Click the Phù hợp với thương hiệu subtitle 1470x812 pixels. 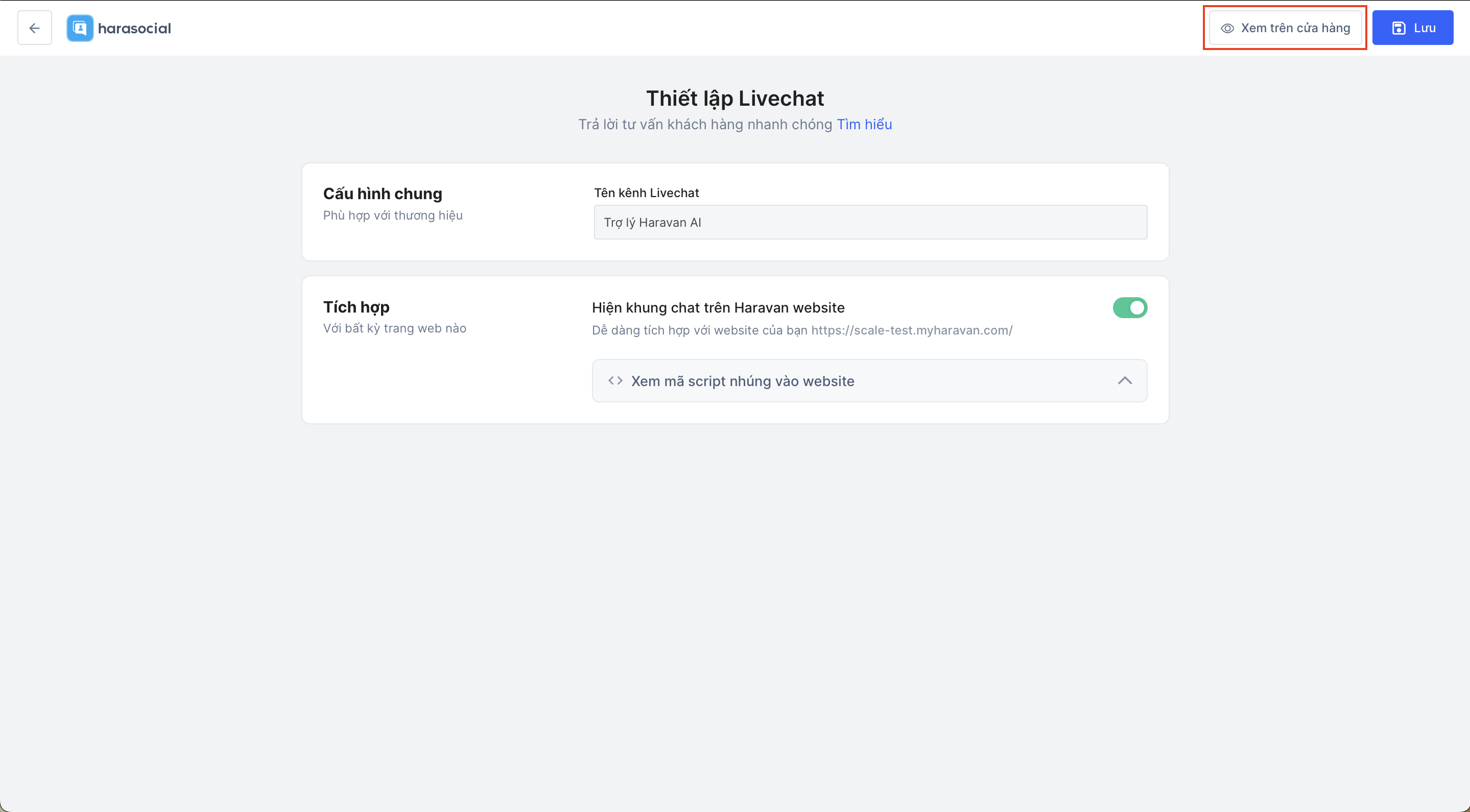393,216
